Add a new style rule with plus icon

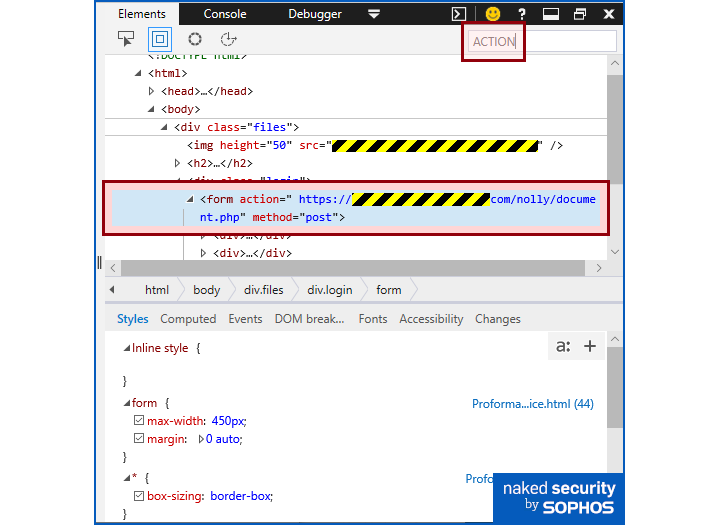(x=590, y=346)
